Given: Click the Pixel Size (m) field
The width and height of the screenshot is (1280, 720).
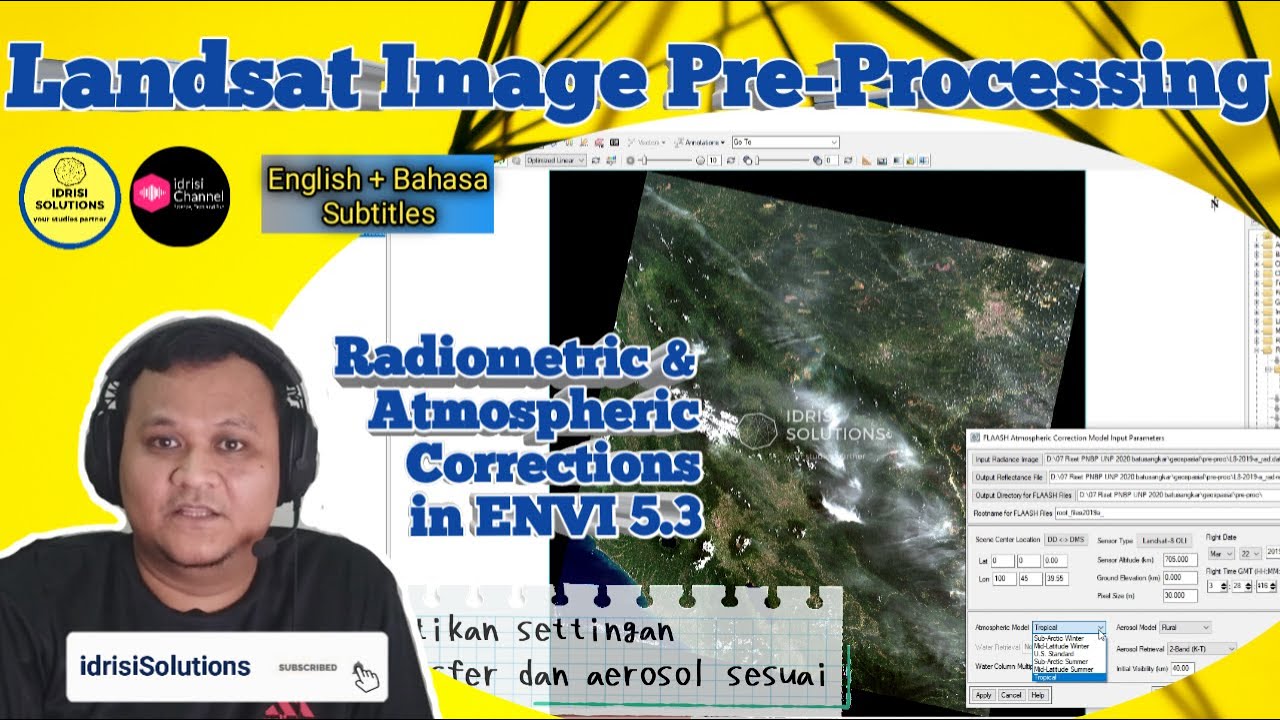Looking at the screenshot, I should point(1180,596).
